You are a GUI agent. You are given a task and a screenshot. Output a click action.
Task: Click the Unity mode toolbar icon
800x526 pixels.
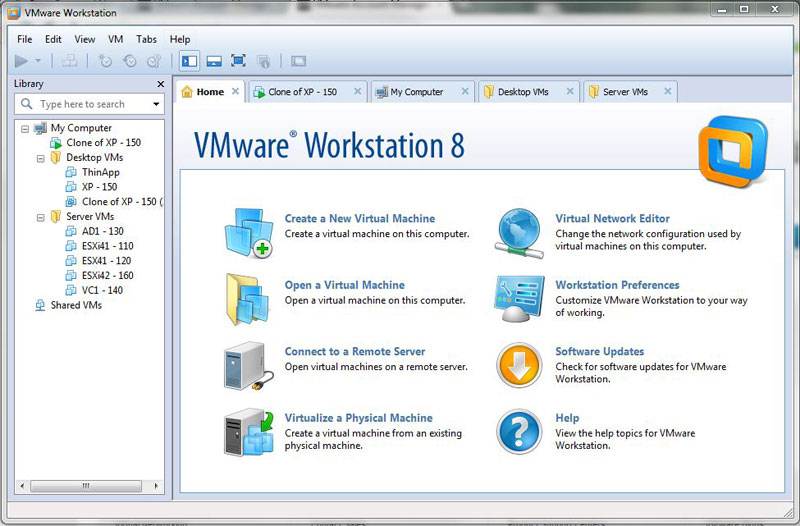tap(263, 62)
